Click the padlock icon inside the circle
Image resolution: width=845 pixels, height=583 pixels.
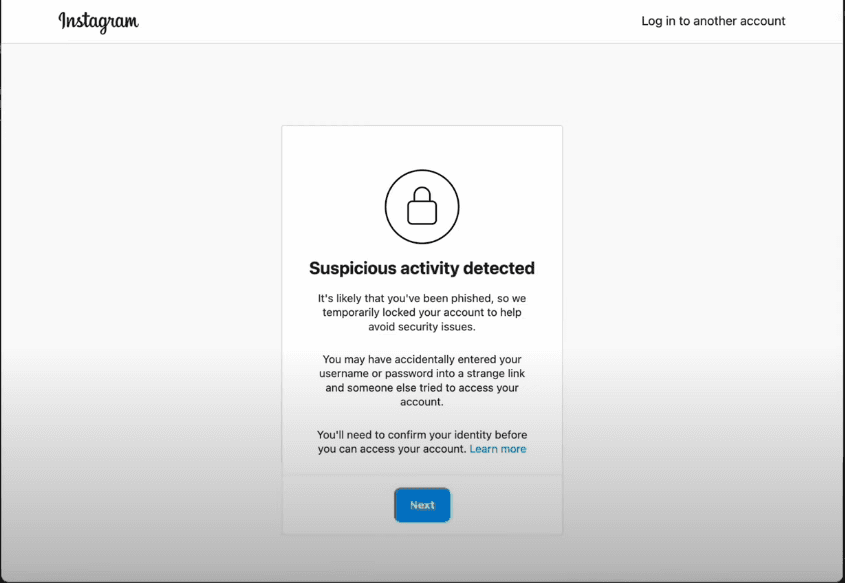pos(422,207)
